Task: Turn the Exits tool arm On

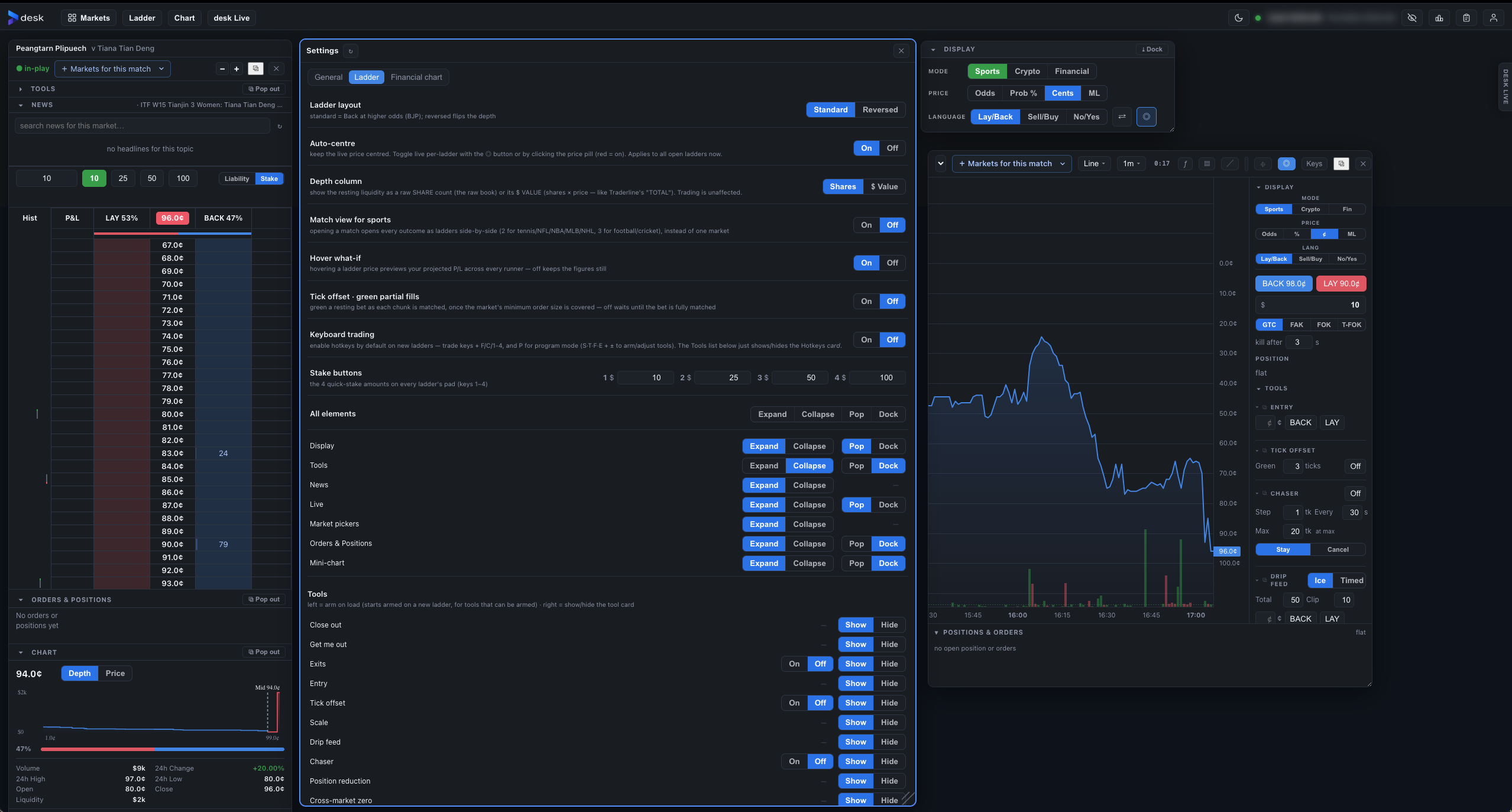Action: 794,664
